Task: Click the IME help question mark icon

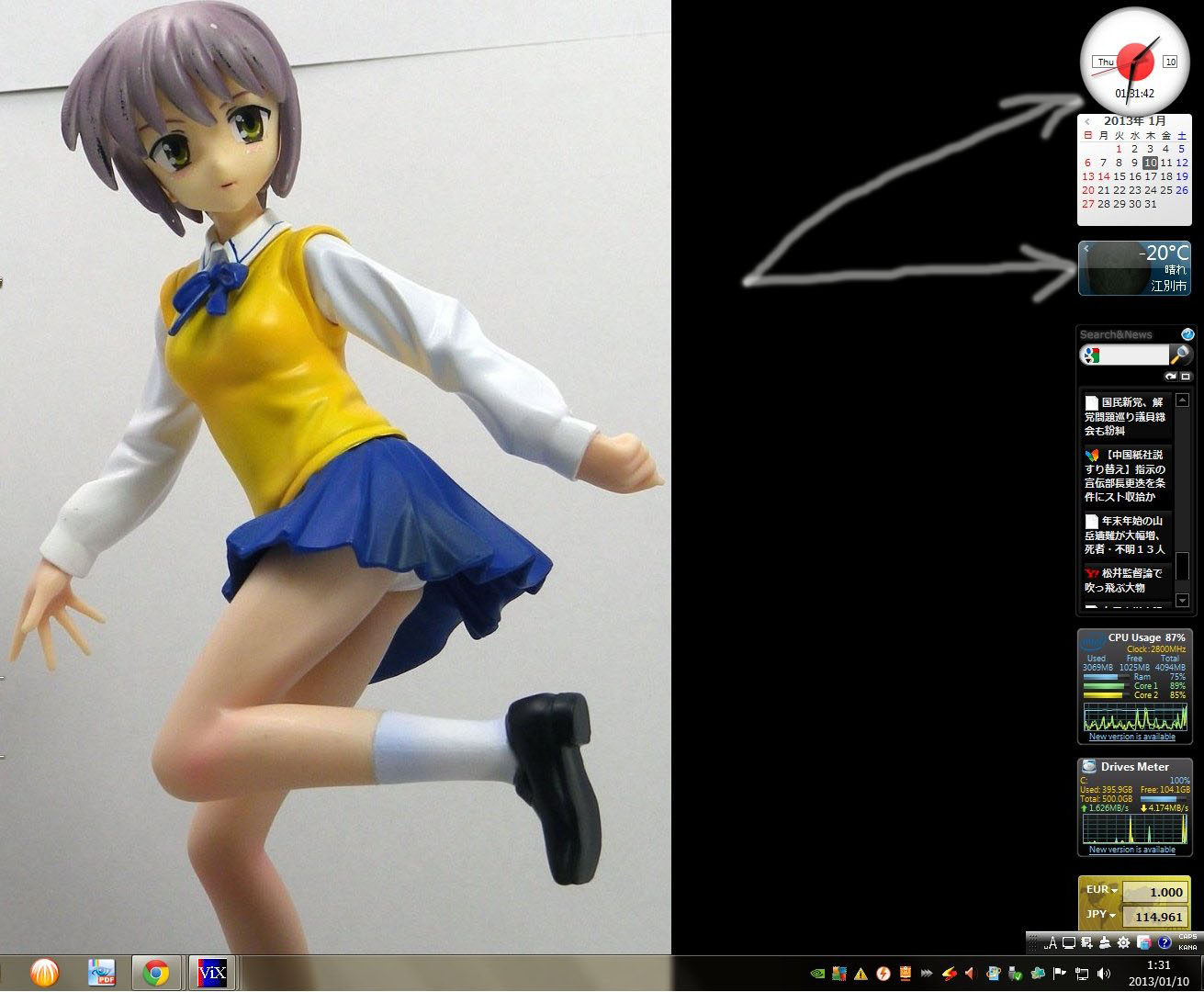Action: click(1165, 942)
